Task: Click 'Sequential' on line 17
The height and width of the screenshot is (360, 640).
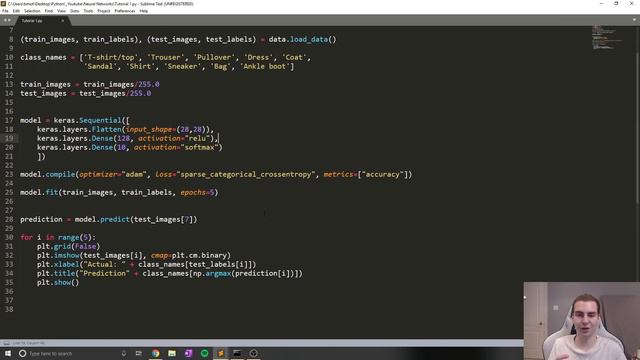Action: tap(100, 120)
